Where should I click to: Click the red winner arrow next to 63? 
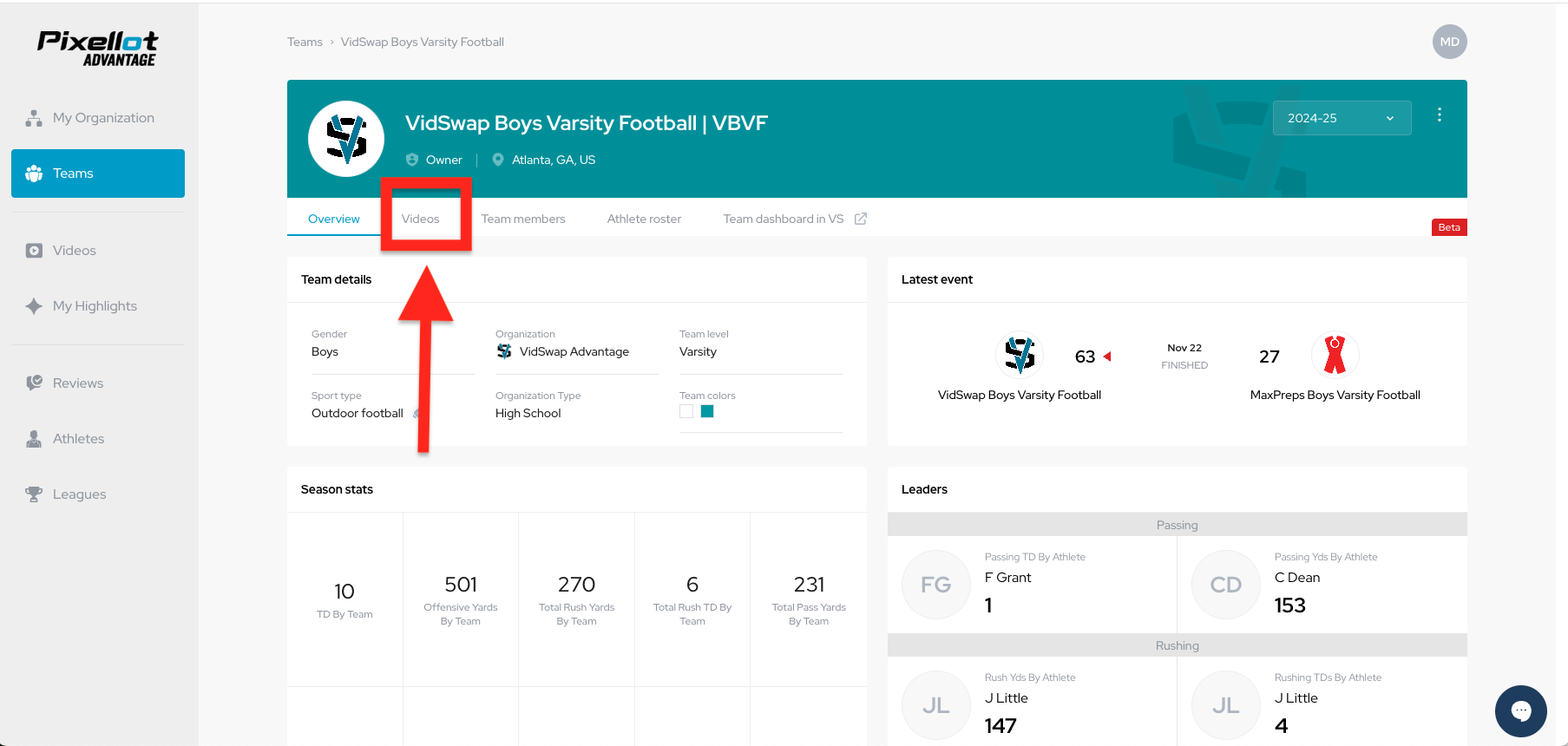click(1107, 357)
